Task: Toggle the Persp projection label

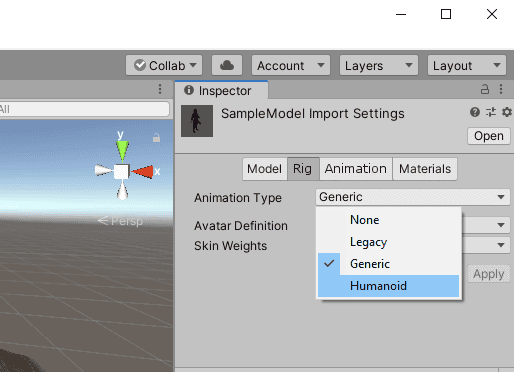Action: pyautogui.click(x=121, y=221)
